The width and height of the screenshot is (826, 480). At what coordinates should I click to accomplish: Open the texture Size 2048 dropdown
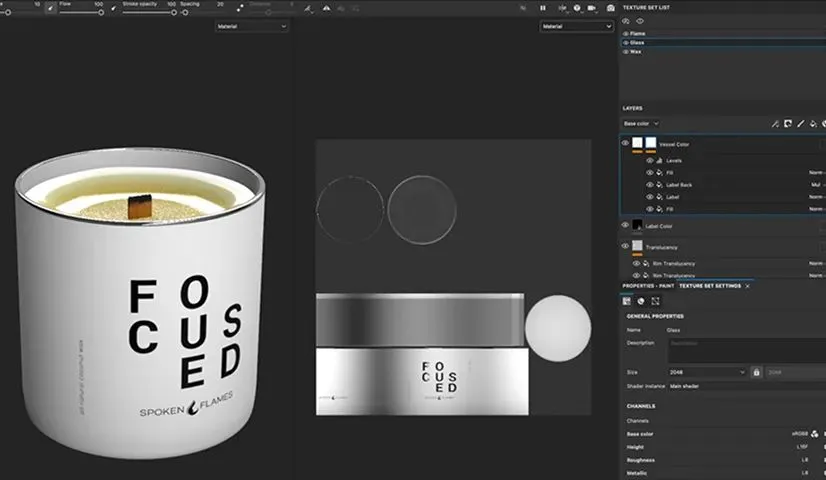[x=707, y=372]
